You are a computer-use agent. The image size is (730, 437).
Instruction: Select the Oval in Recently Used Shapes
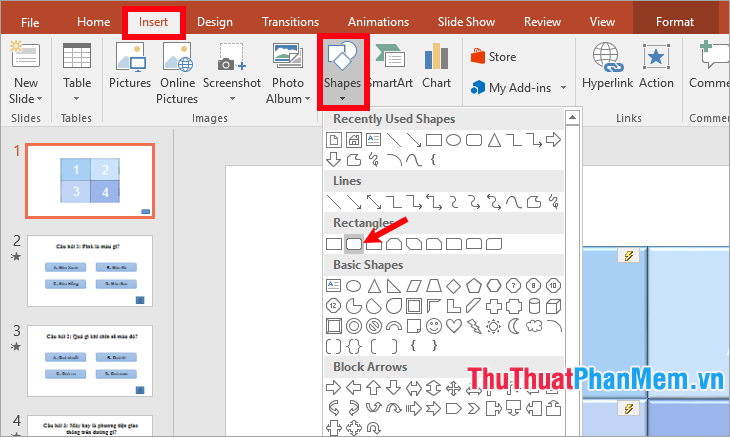[454, 139]
